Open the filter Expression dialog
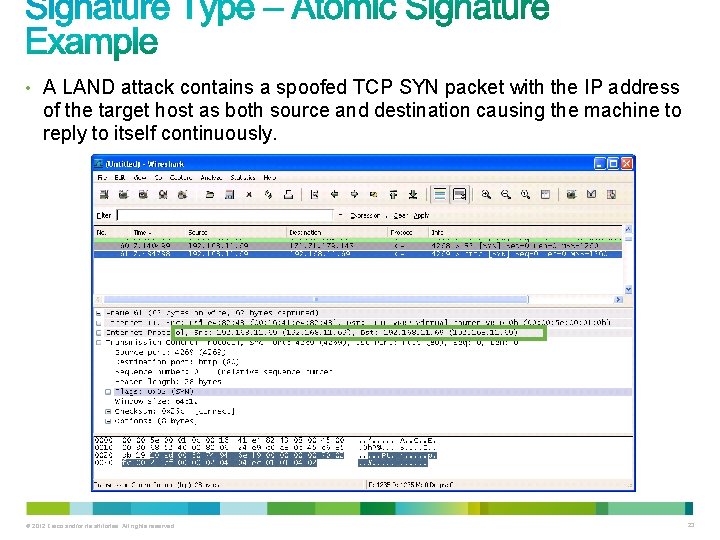 [x=365, y=215]
